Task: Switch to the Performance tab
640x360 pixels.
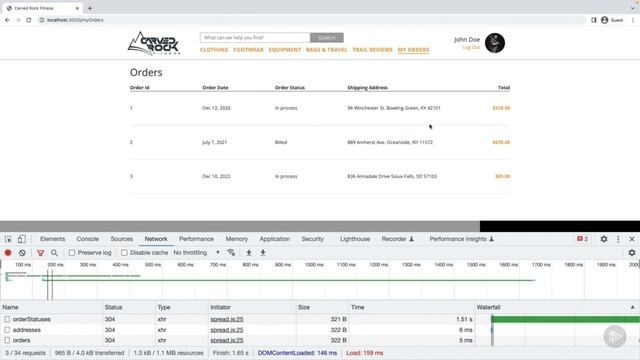Action: pos(196,239)
